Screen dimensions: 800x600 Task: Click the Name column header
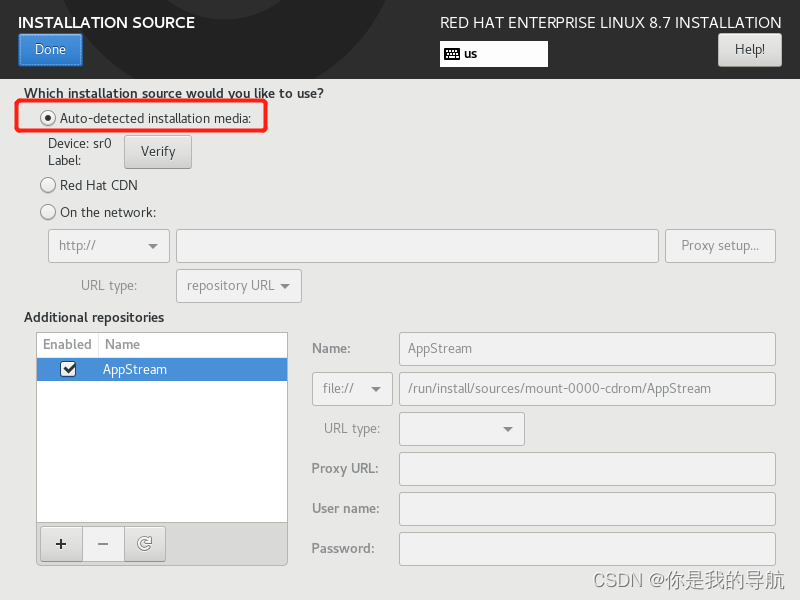pyautogui.click(x=192, y=344)
